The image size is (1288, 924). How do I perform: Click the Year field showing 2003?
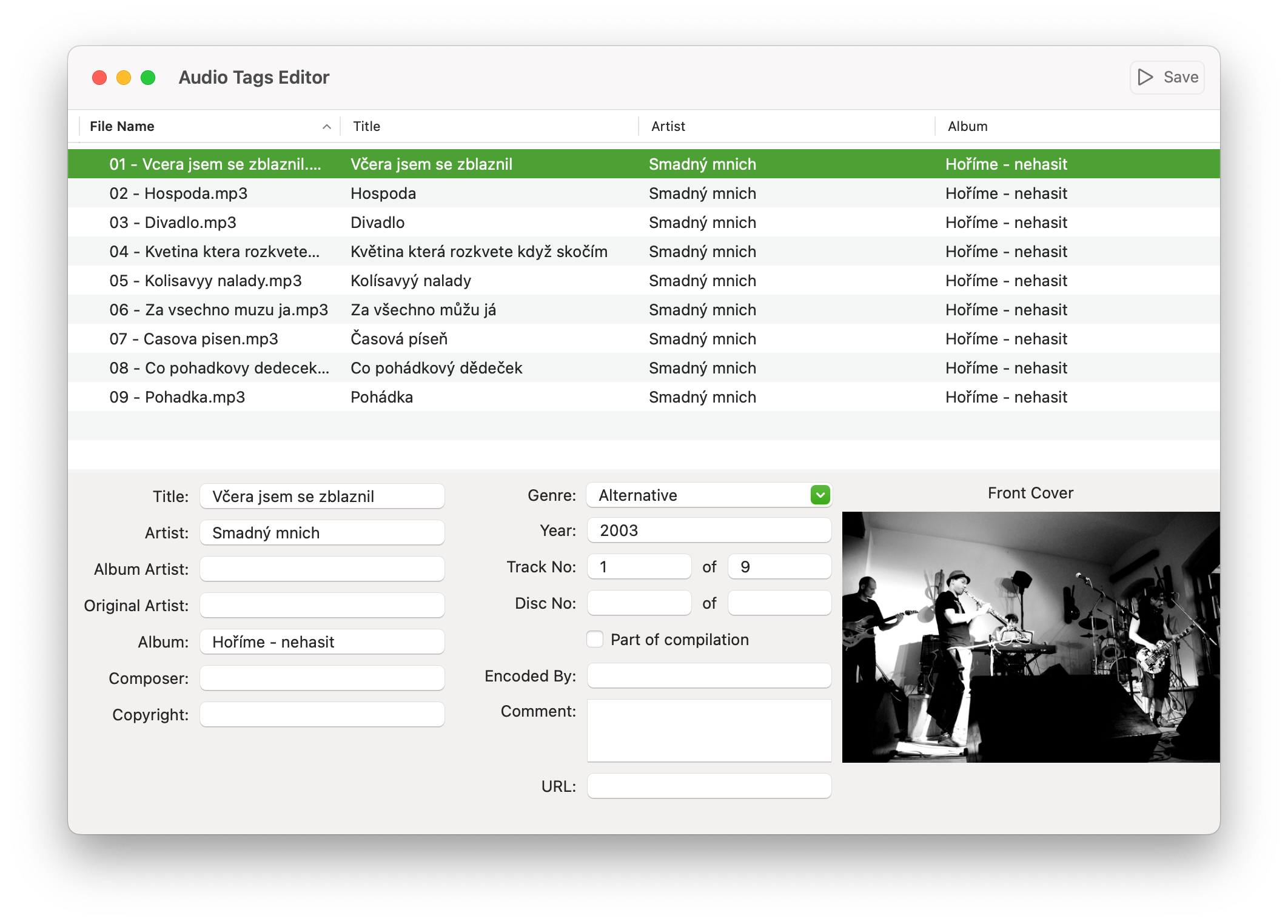[x=708, y=531]
